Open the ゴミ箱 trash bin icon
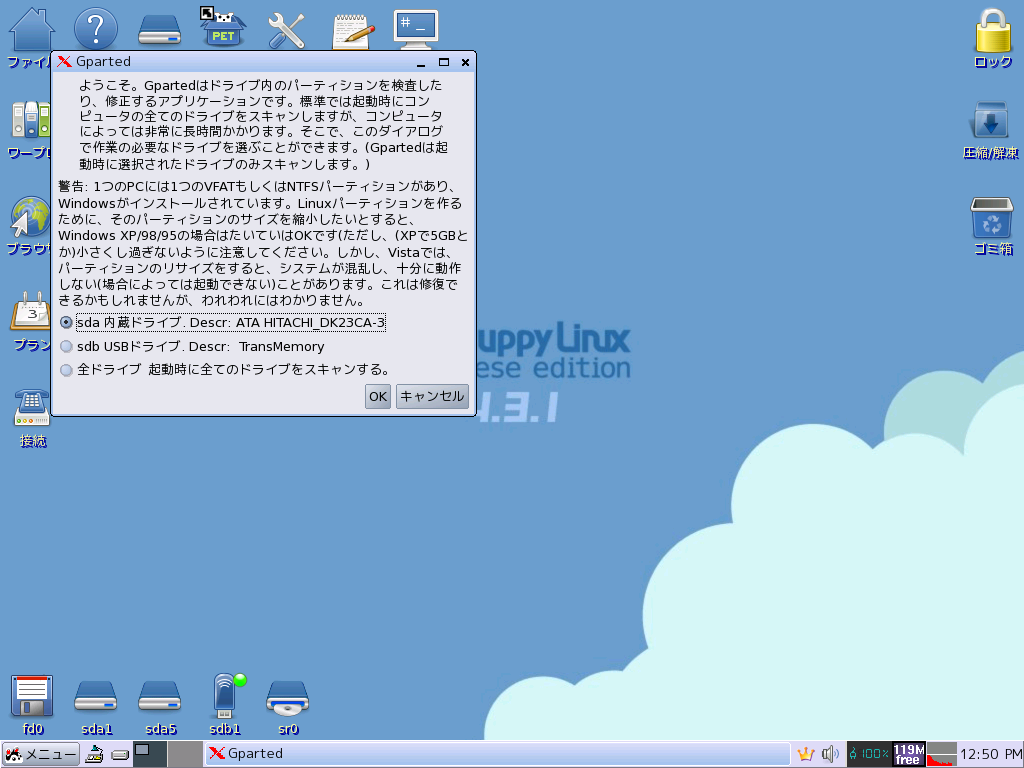This screenshot has height=768, width=1024. pos(991,217)
